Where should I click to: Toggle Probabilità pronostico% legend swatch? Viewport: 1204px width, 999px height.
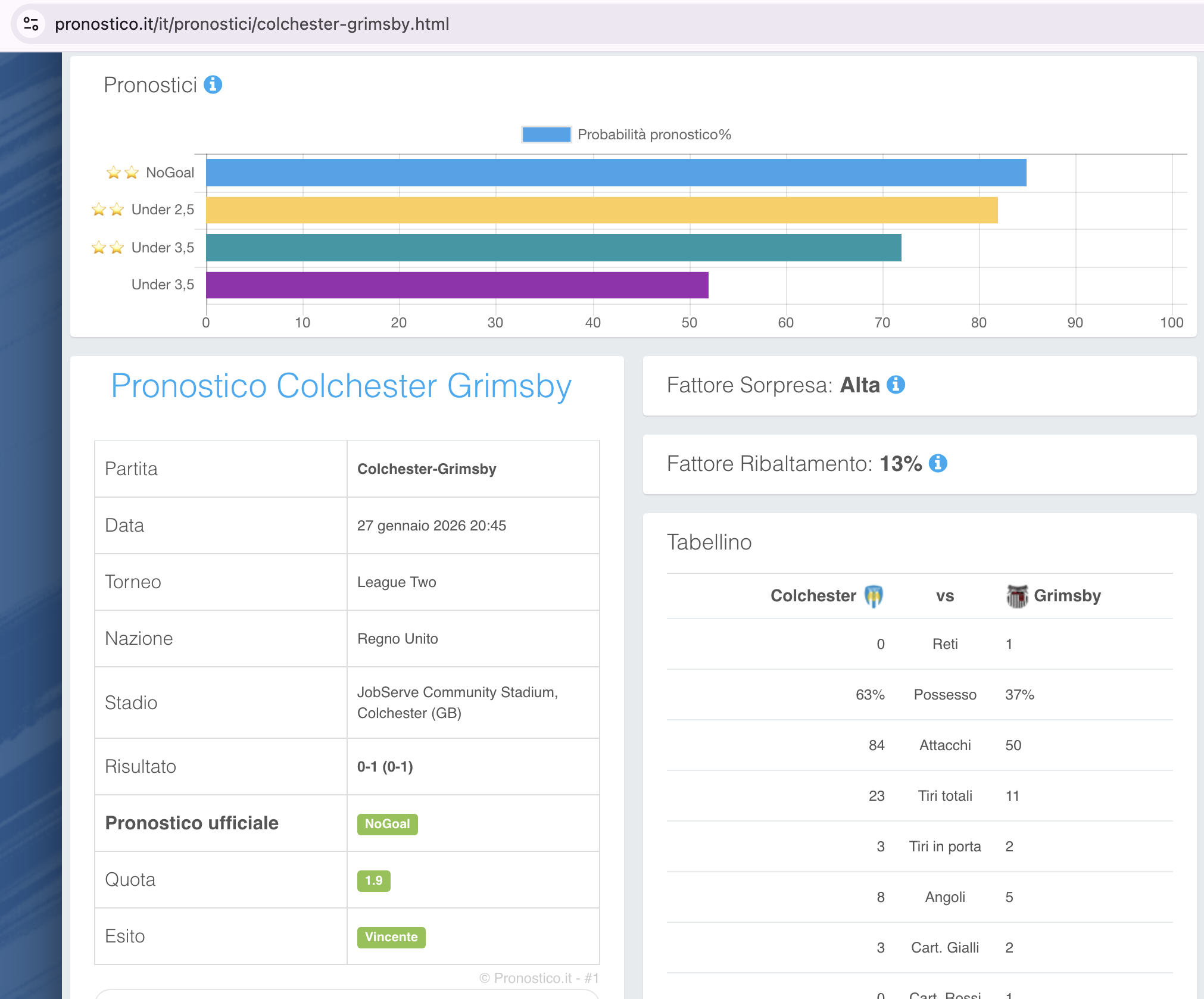click(x=546, y=135)
